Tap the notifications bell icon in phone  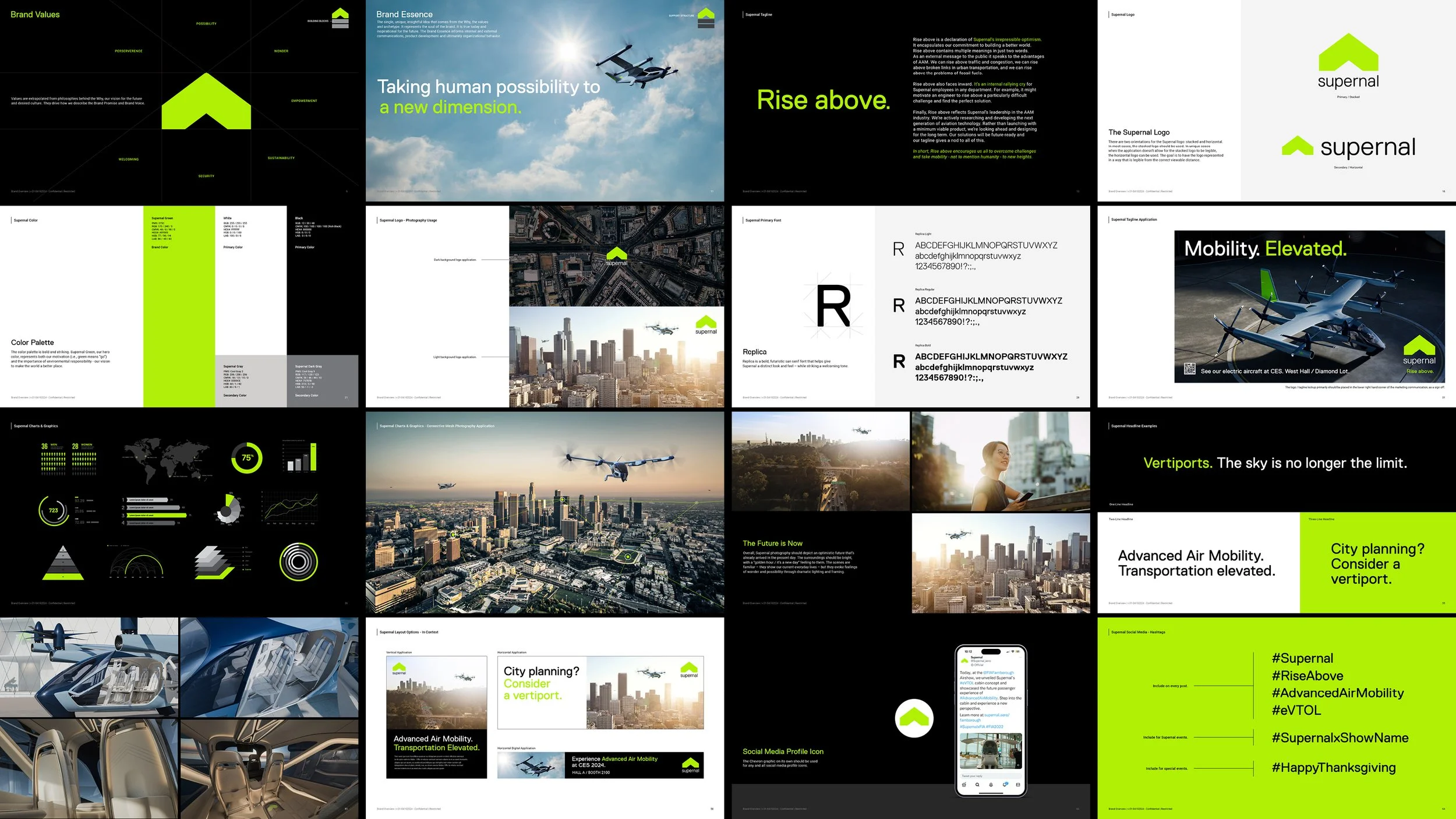click(x=1005, y=784)
